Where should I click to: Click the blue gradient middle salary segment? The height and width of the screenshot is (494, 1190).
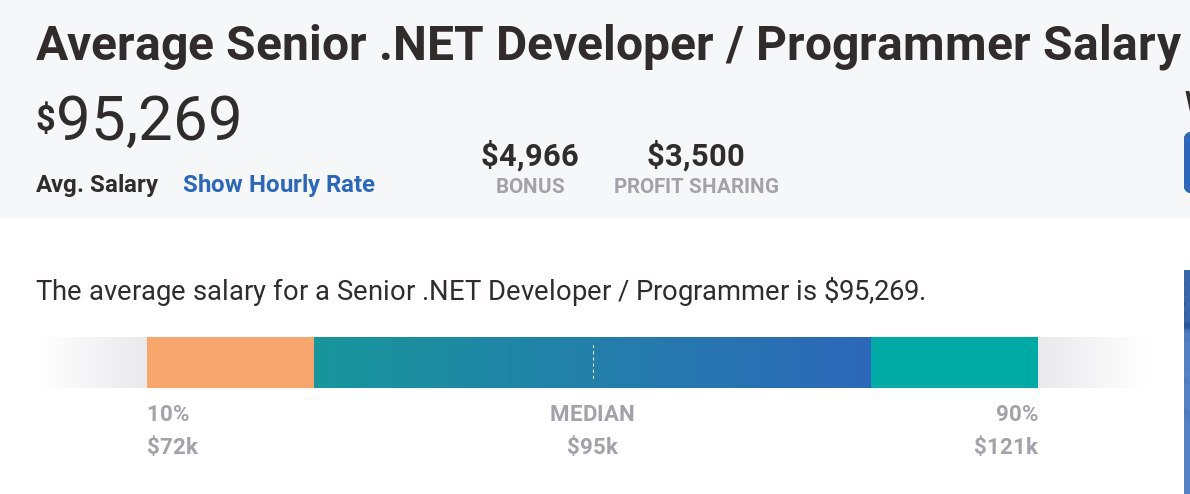pyautogui.click(x=592, y=363)
